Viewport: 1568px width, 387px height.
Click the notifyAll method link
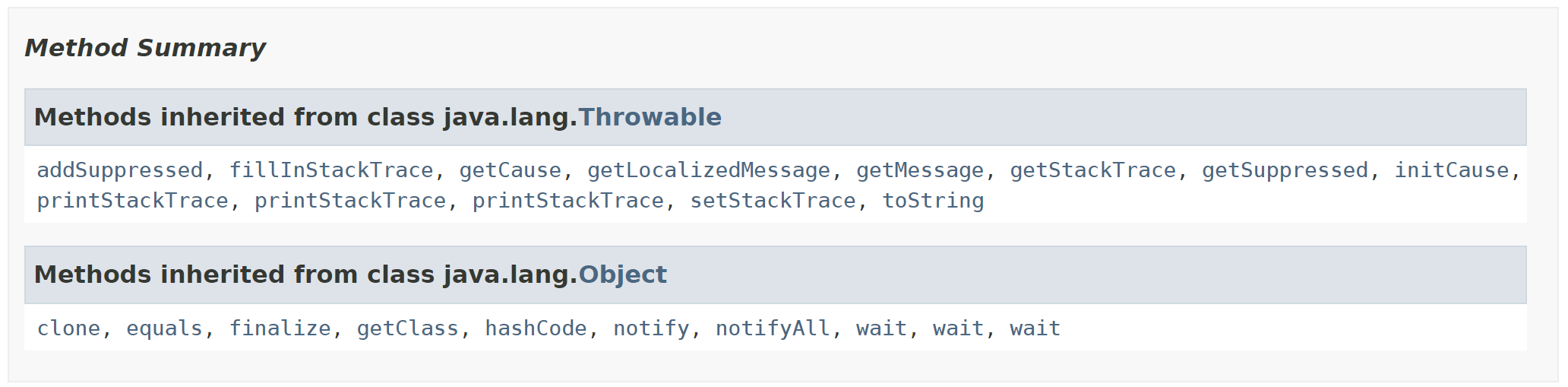pos(773,328)
